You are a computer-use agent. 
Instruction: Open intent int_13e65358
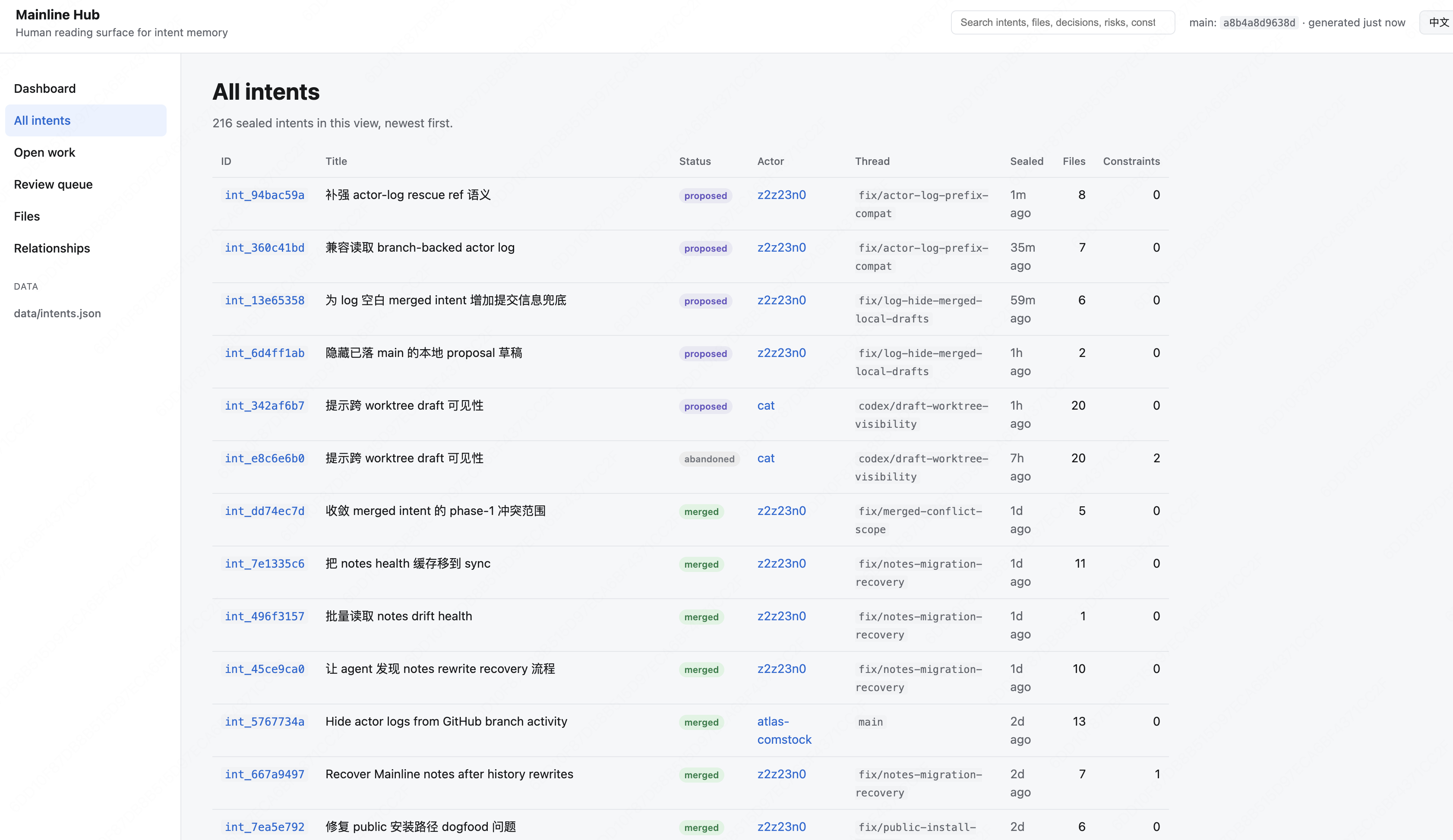tap(265, 300)
